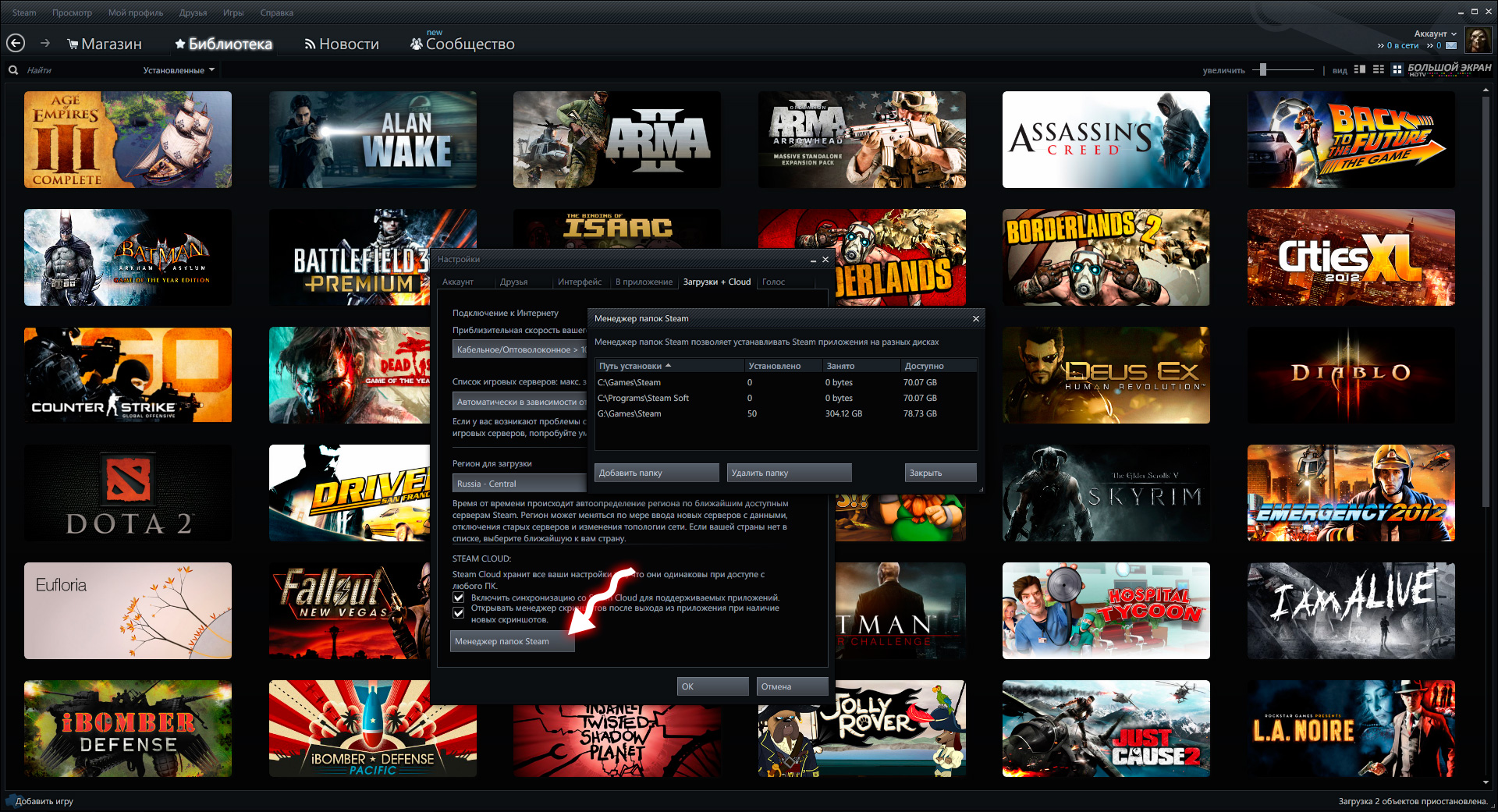The height and width of the screenshot is (812, 1498).
Task: Open the Alan Wake game tile
Action: pos(373,140)
